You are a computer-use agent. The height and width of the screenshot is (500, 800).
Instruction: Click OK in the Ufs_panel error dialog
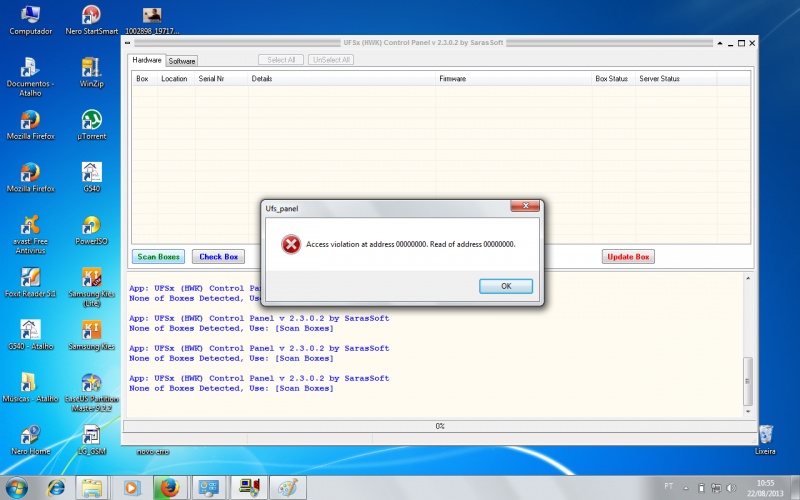click(x=505, y=286)
